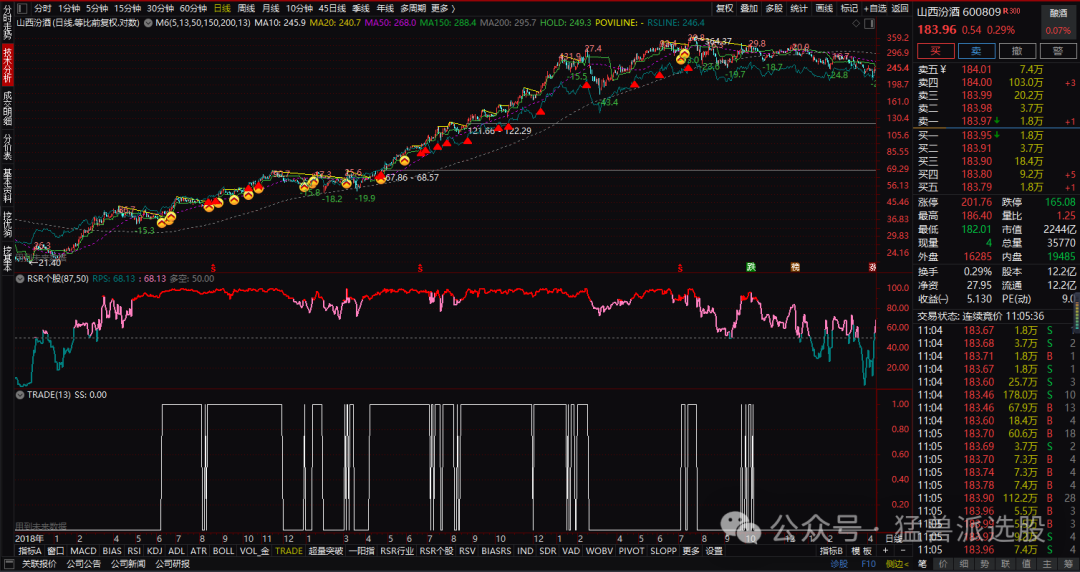Open the 指标A selector
The image size is (1080, 572).
tap(30, 551)
